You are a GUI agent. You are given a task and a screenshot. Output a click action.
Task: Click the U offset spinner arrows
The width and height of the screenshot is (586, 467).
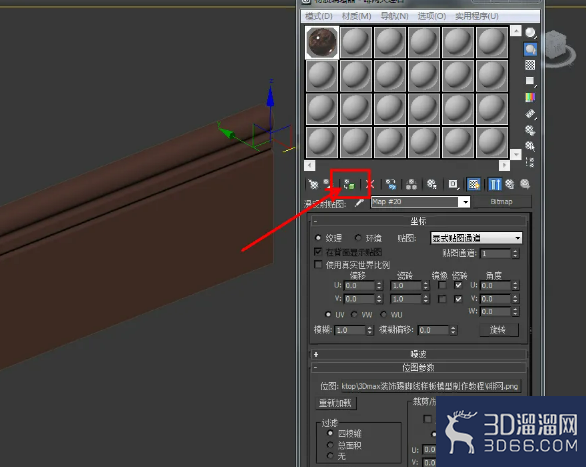click(379, 286)
